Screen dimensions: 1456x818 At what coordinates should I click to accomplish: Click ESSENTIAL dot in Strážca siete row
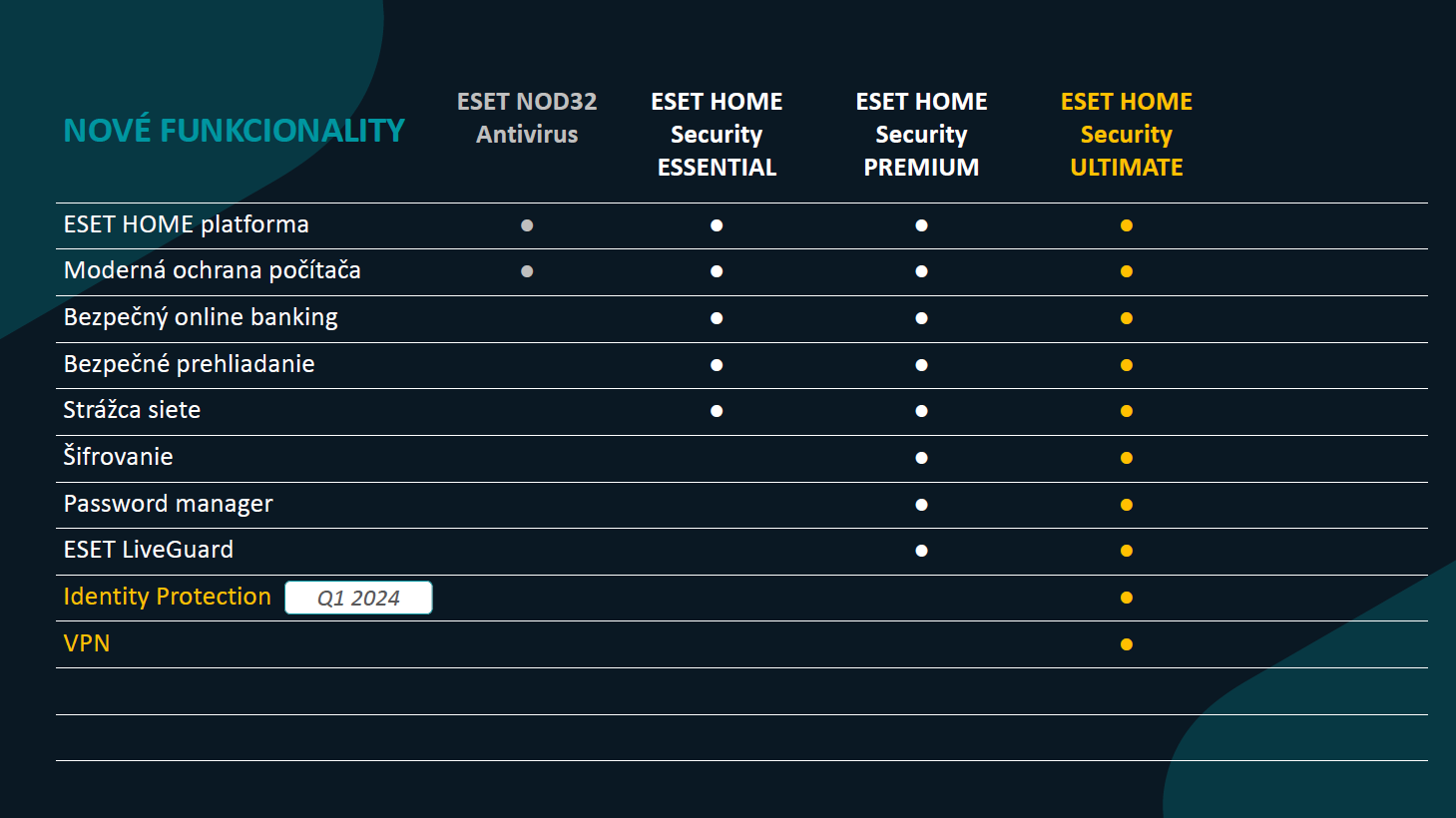(x=717, y=411)
